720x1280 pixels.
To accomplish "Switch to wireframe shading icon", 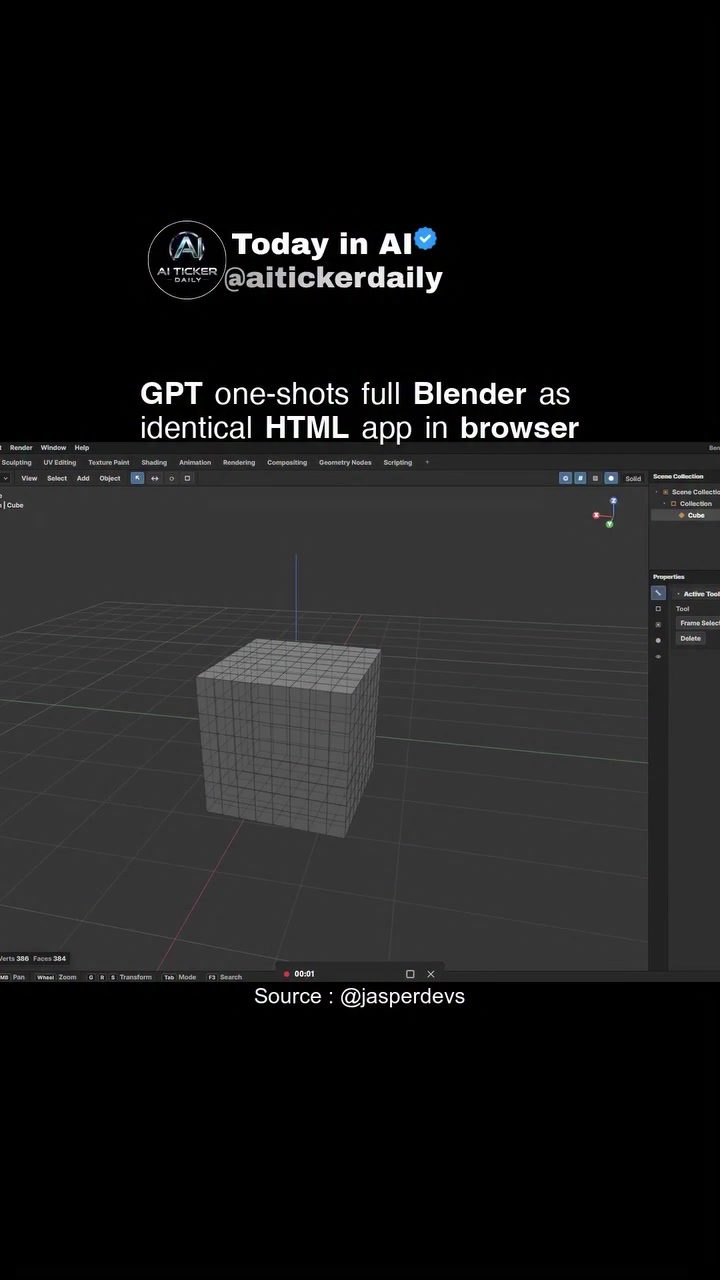I will point(595,478).
